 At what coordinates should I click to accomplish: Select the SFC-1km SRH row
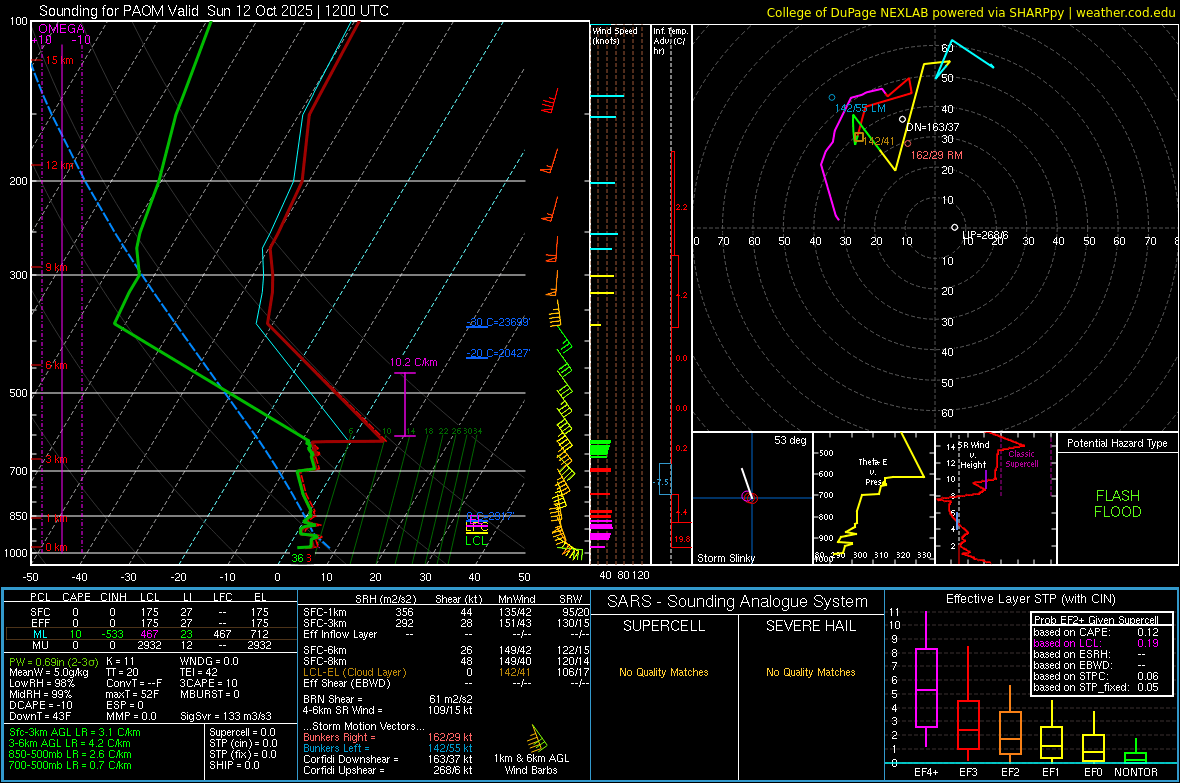446,612
